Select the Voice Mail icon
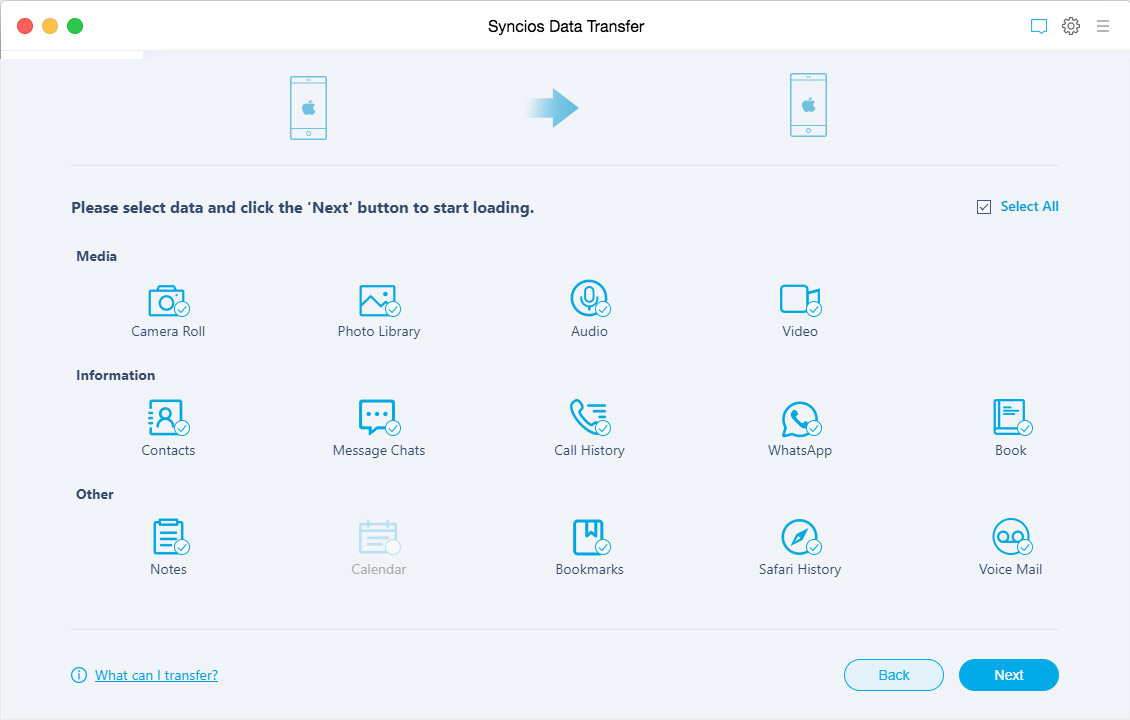1130x720 pixels. tap(1013, 537)
